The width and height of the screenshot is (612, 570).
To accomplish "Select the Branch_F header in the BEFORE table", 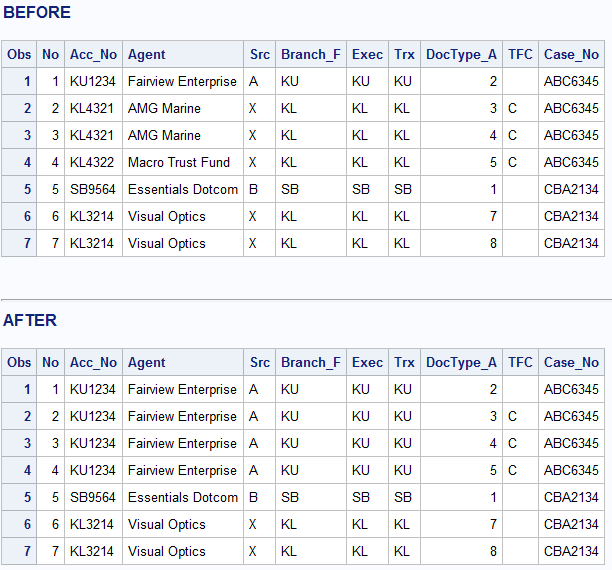I will pos(310,54).
